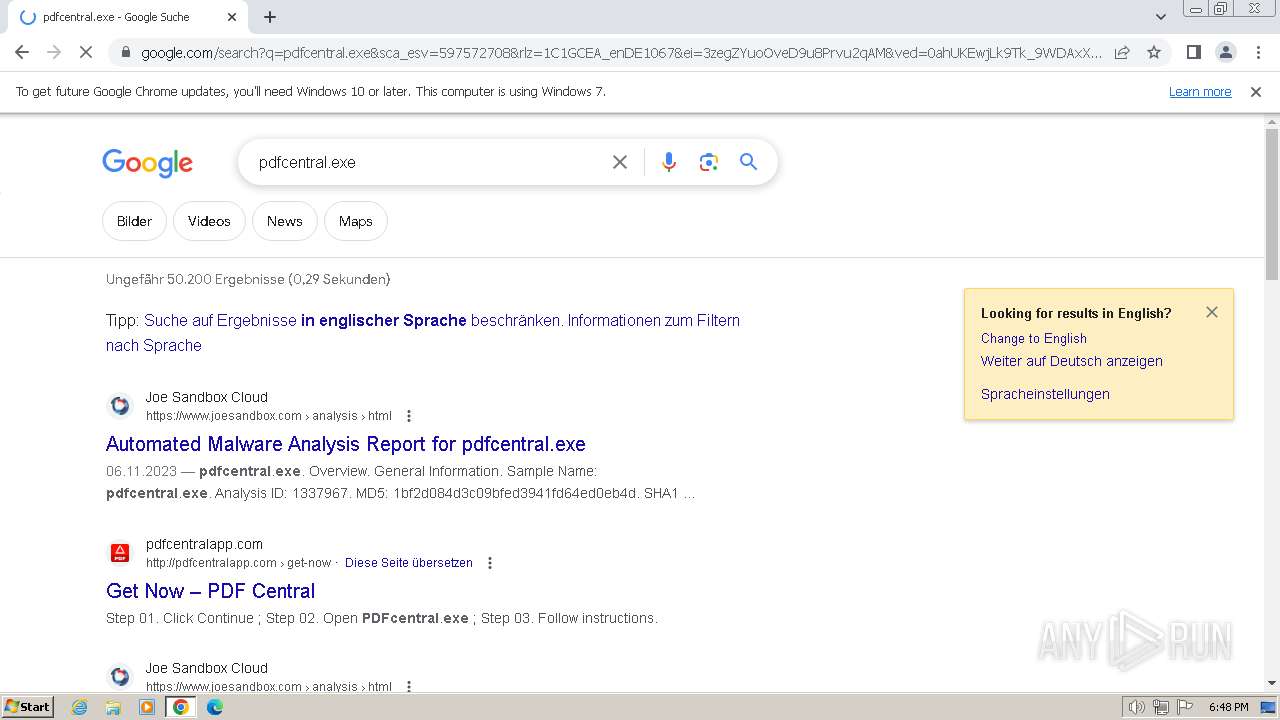The image size is (1280, 720).
Task: Click the 6:48 PM system clock
Action: tap(1228, 707)
